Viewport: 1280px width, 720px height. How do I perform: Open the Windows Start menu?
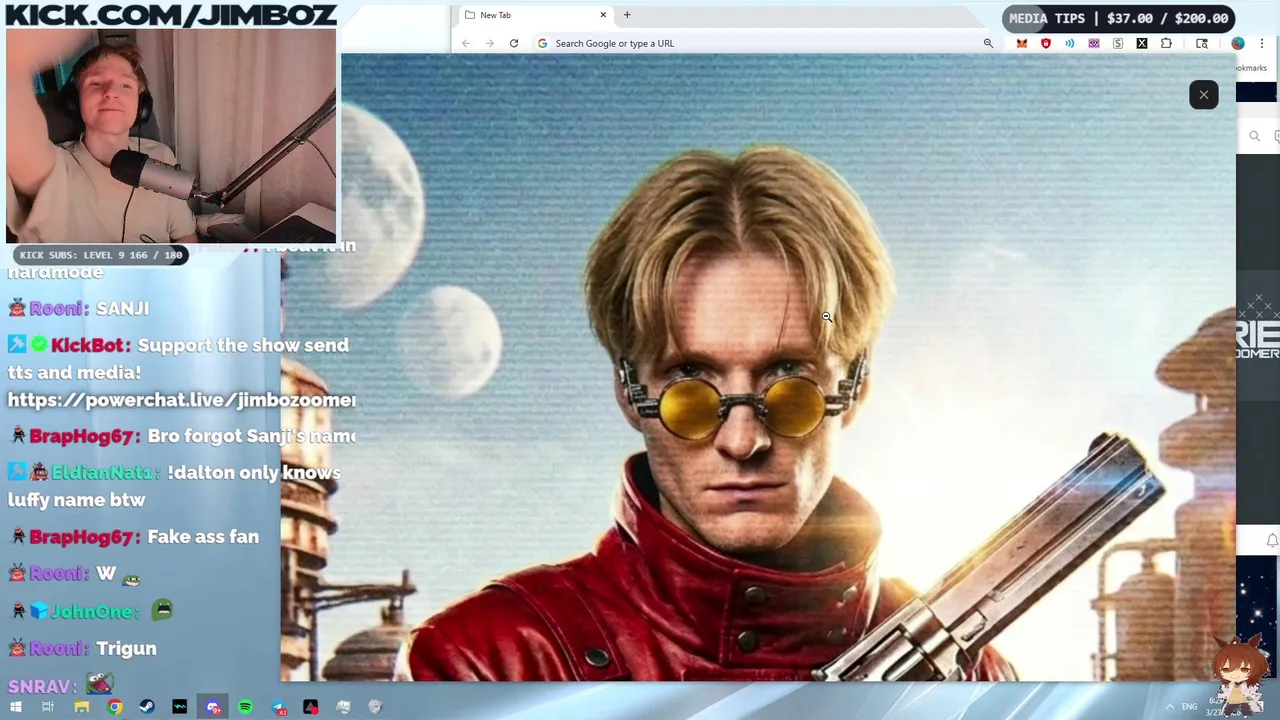pos(15,707)
